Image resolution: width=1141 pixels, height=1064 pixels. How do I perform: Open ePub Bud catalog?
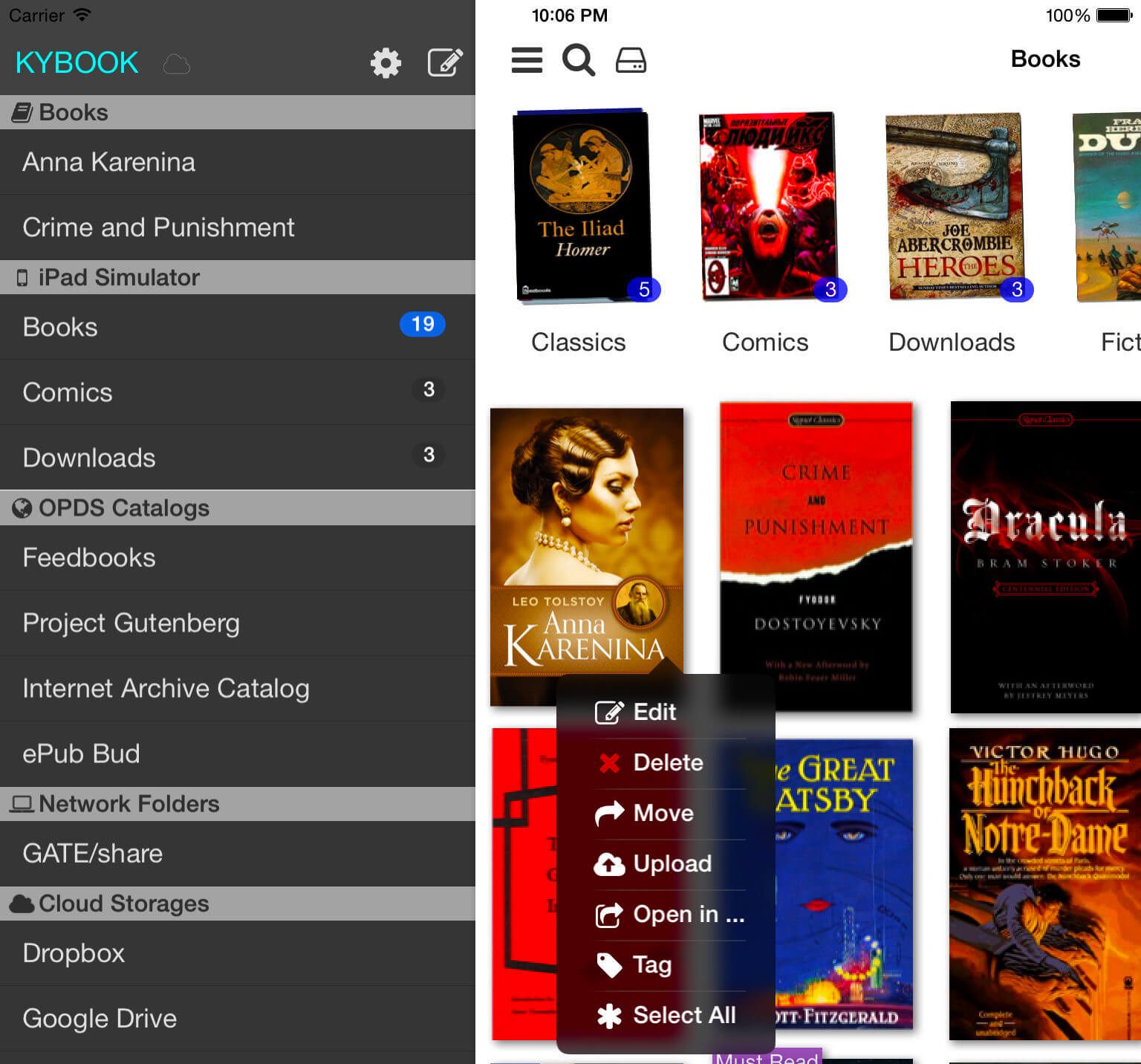click(238, 753)
